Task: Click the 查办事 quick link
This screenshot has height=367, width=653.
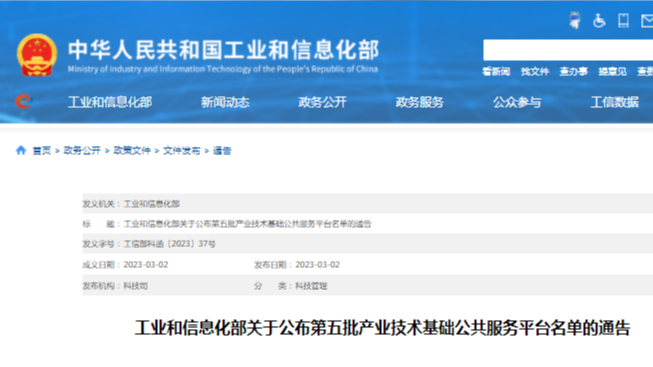Action: click(x=573, y=72)
